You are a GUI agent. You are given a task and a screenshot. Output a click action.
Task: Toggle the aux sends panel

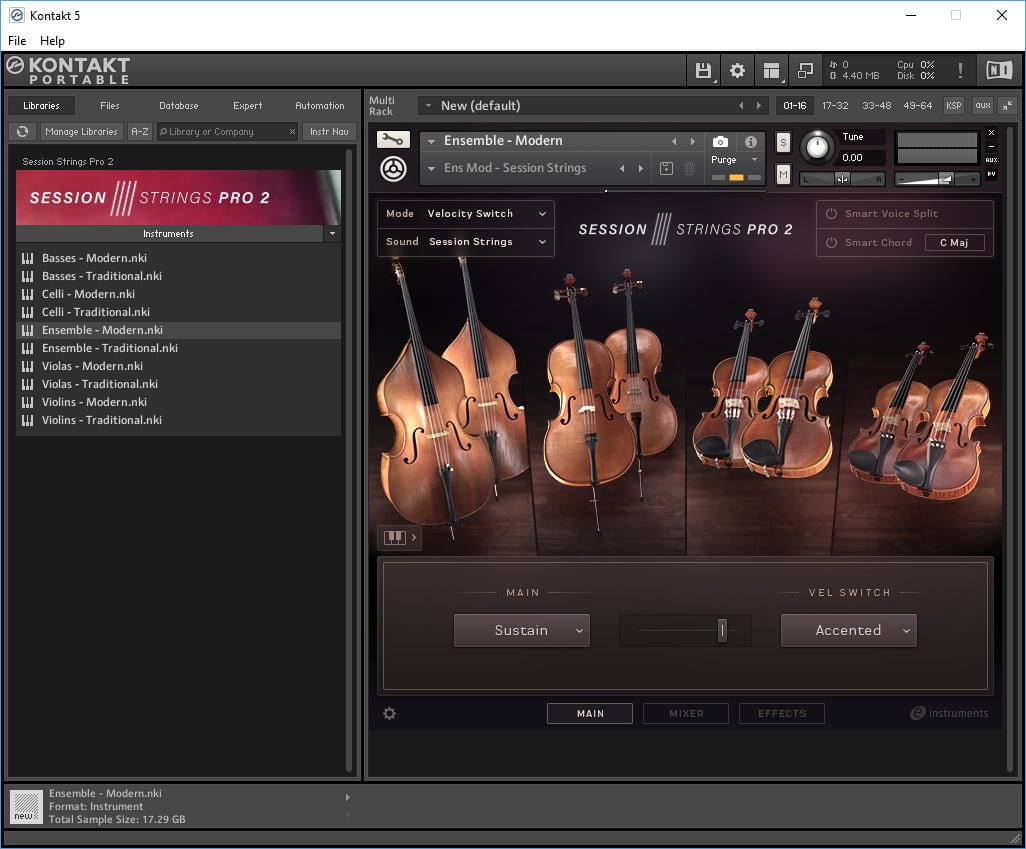tap(983, 105)
